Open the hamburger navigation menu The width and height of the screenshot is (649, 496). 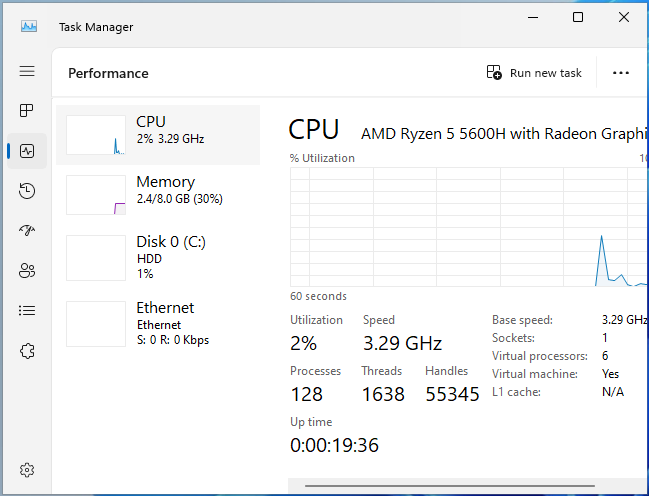coord(27,71)
